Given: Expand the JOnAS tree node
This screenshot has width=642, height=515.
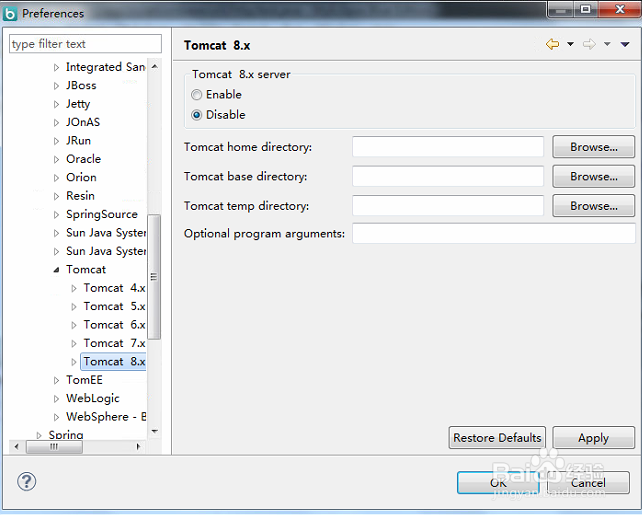Looking at the screenshot, I should pos(57,123).
